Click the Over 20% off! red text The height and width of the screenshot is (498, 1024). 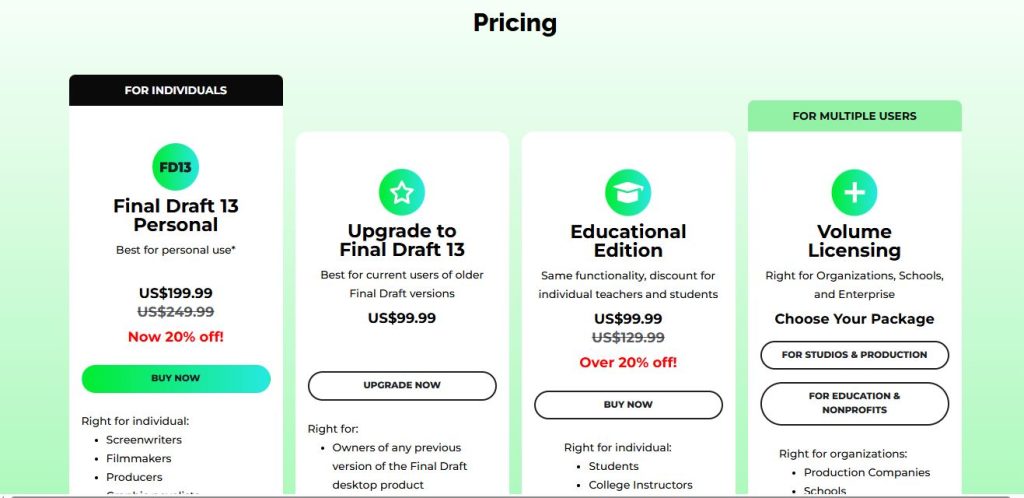click(x=628, y=362)
